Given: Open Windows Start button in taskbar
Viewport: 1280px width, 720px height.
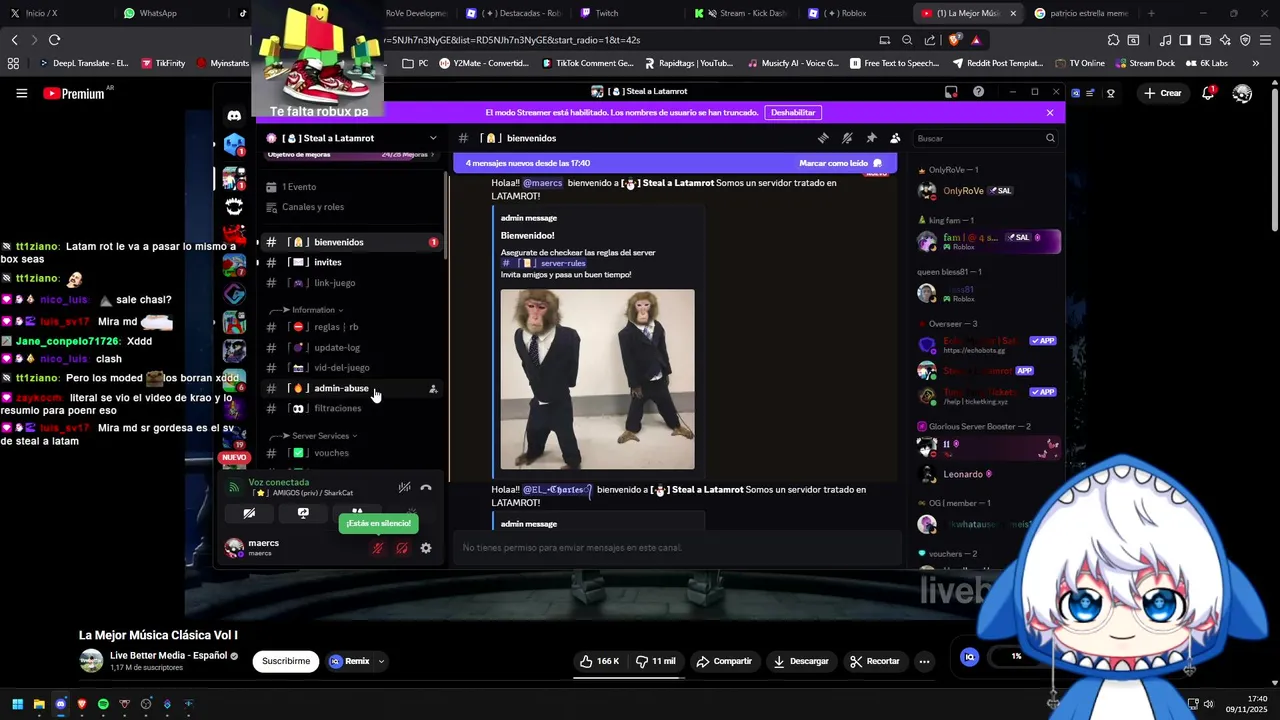Looking at the screenshot, I should click(17, 704).
